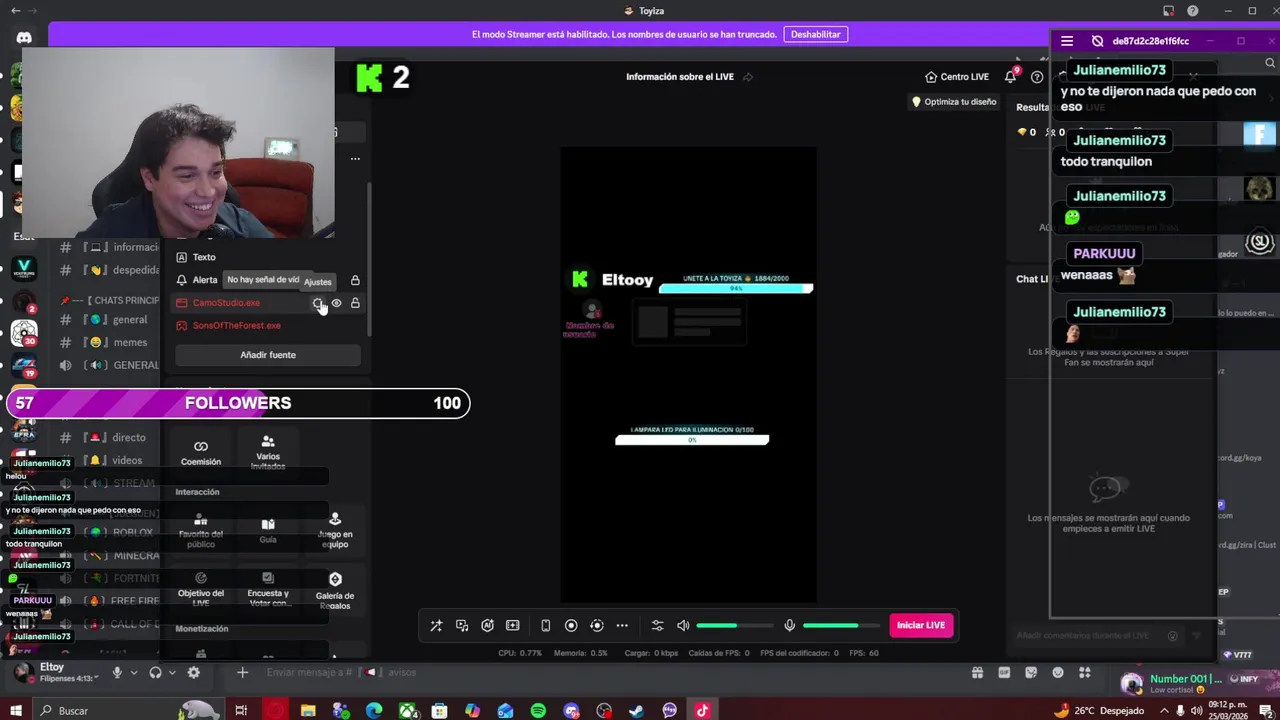Open Discord home icon in sidebar
This screenshot has height=720, width=1280.
tap(24, 38)
